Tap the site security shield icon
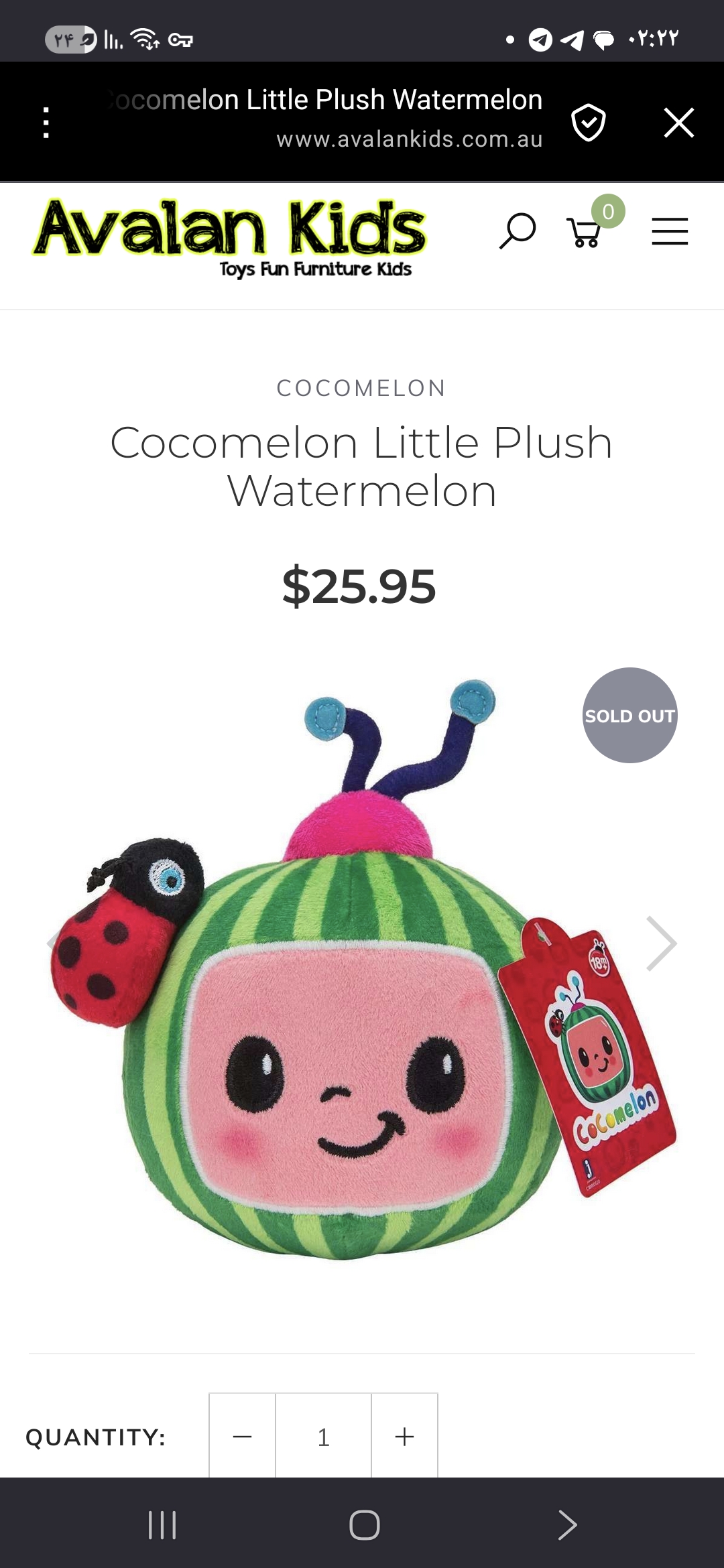The image size is (724, 1568). (589, 123)
